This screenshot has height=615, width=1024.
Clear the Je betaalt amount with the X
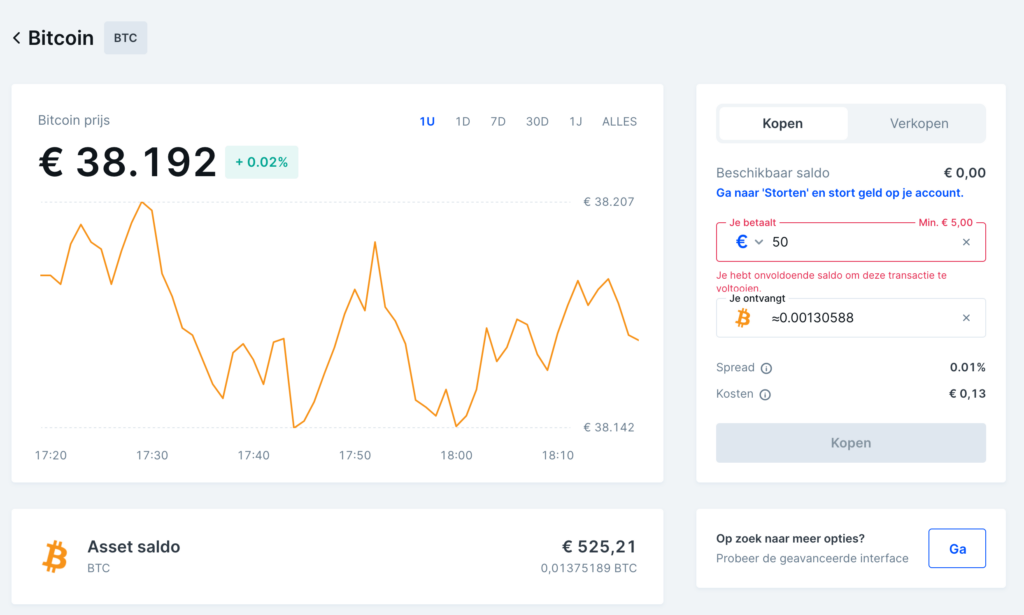pos(966,241)
